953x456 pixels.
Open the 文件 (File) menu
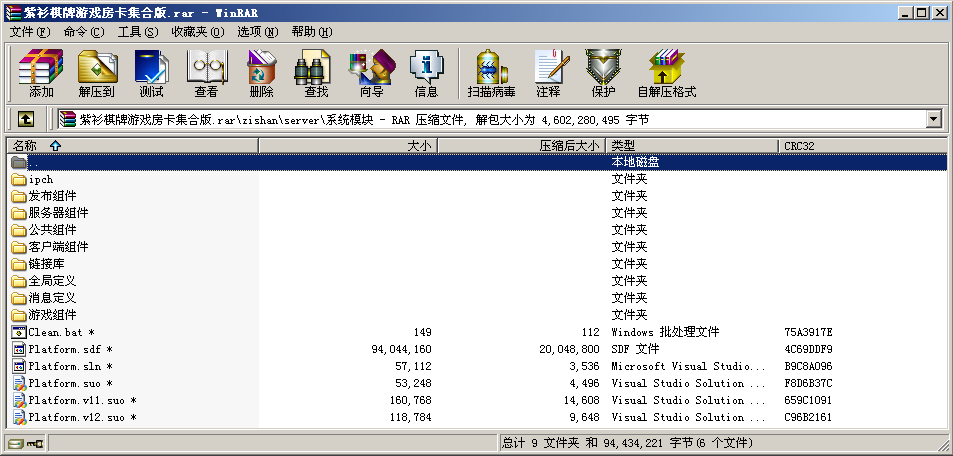point(29,32)
